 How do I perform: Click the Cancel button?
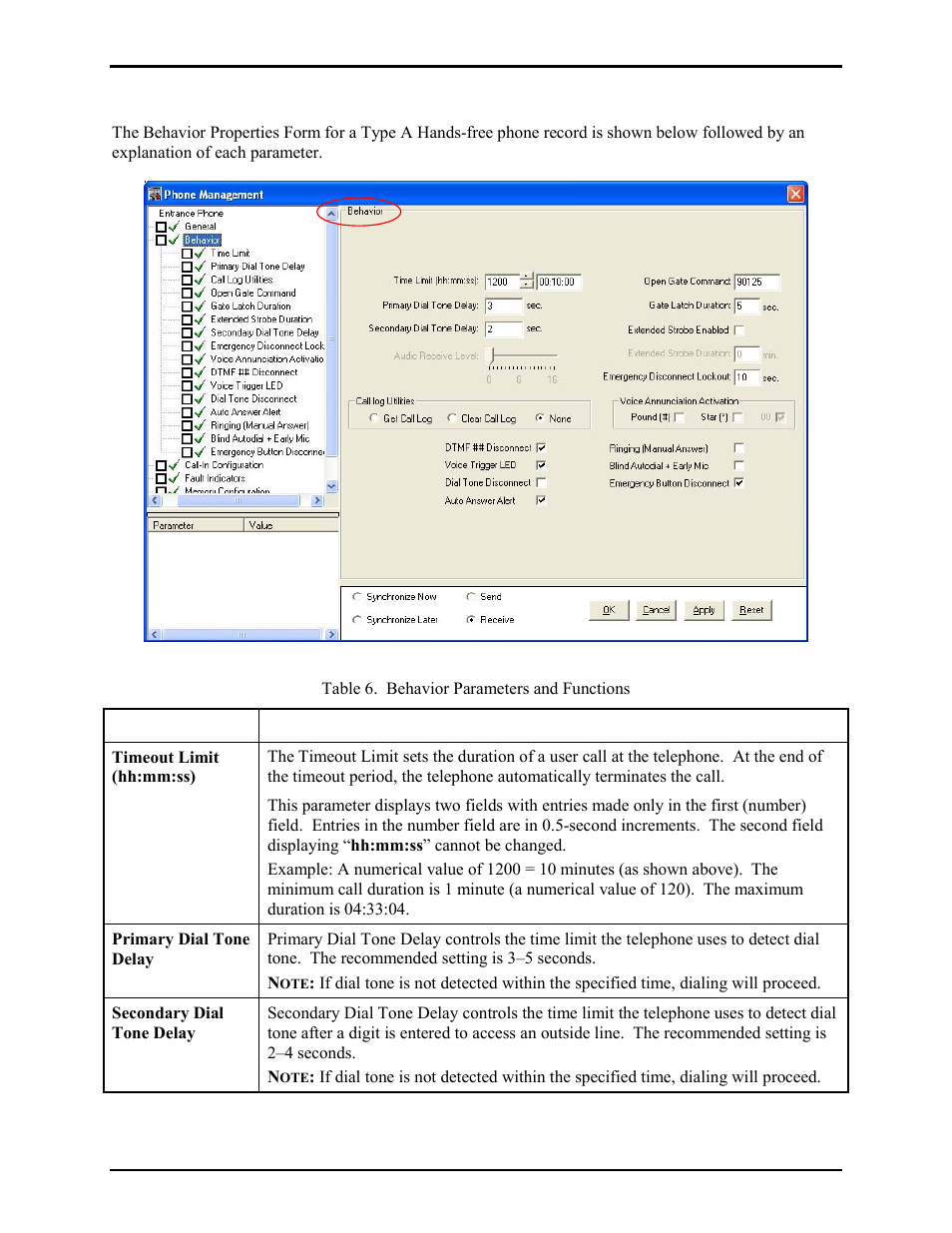click(656, 610)
